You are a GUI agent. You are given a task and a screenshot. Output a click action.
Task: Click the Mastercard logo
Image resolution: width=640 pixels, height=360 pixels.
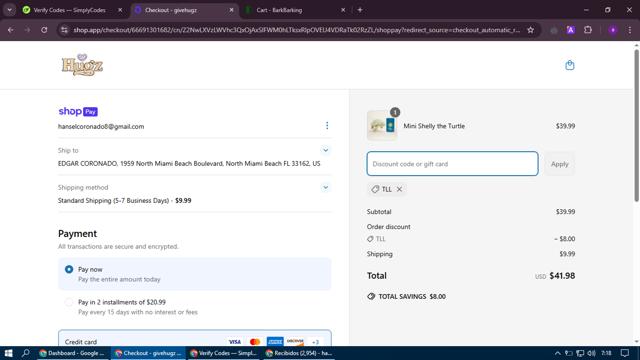[x=255, y=342]
